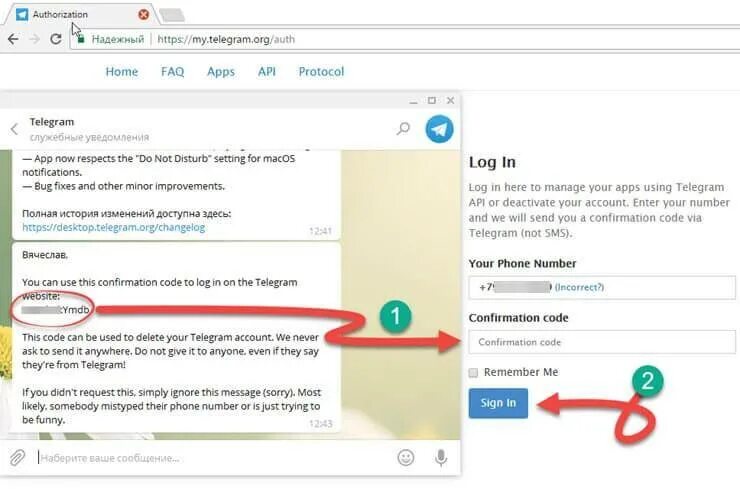Go back from Telegram chat with chevron
Image resolution: width=740 pixels, height=489 pixels.
tap(15, 129)
